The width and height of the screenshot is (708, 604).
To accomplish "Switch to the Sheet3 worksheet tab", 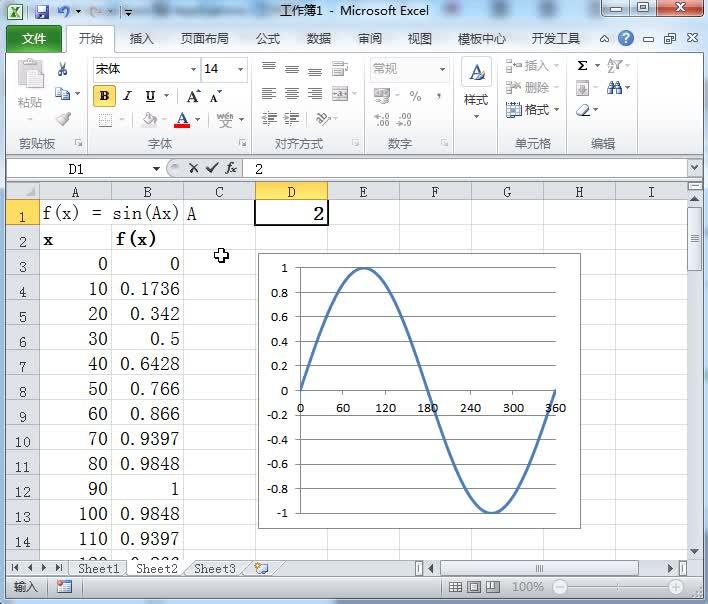I will (x=215, y=568).
